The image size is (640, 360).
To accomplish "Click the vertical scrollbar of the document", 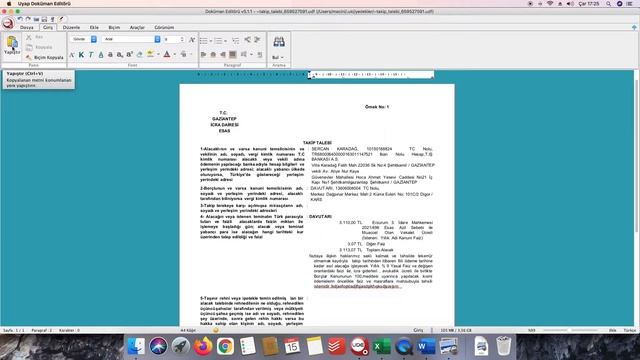I will pos(636,155).
